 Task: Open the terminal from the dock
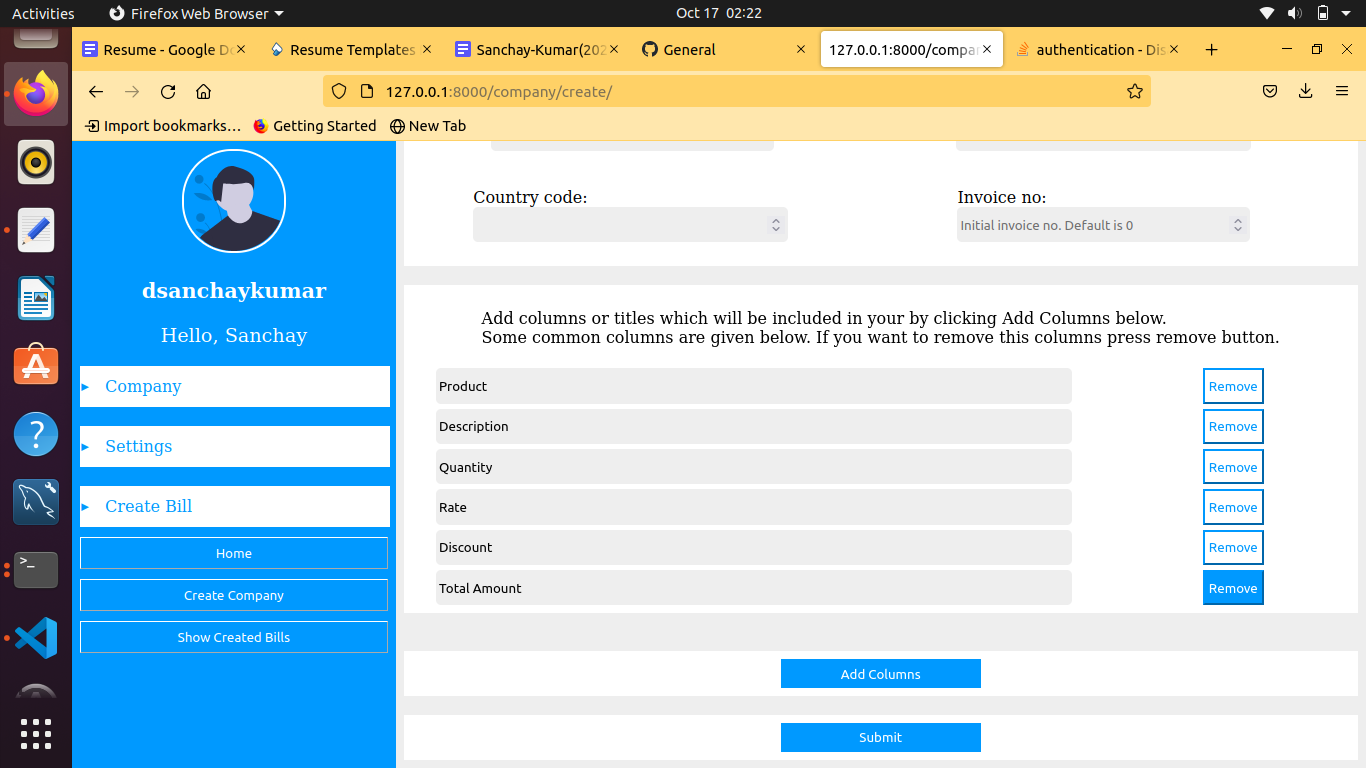click(x=35, y=570)
